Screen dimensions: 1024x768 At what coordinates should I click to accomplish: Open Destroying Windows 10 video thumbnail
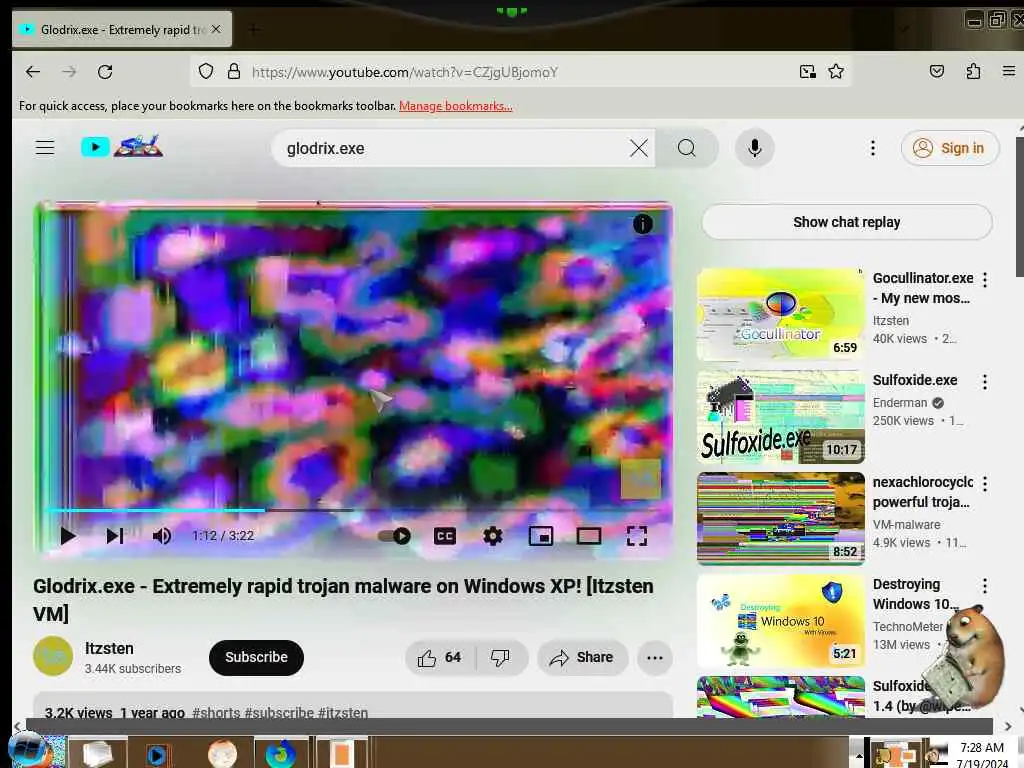780,620
